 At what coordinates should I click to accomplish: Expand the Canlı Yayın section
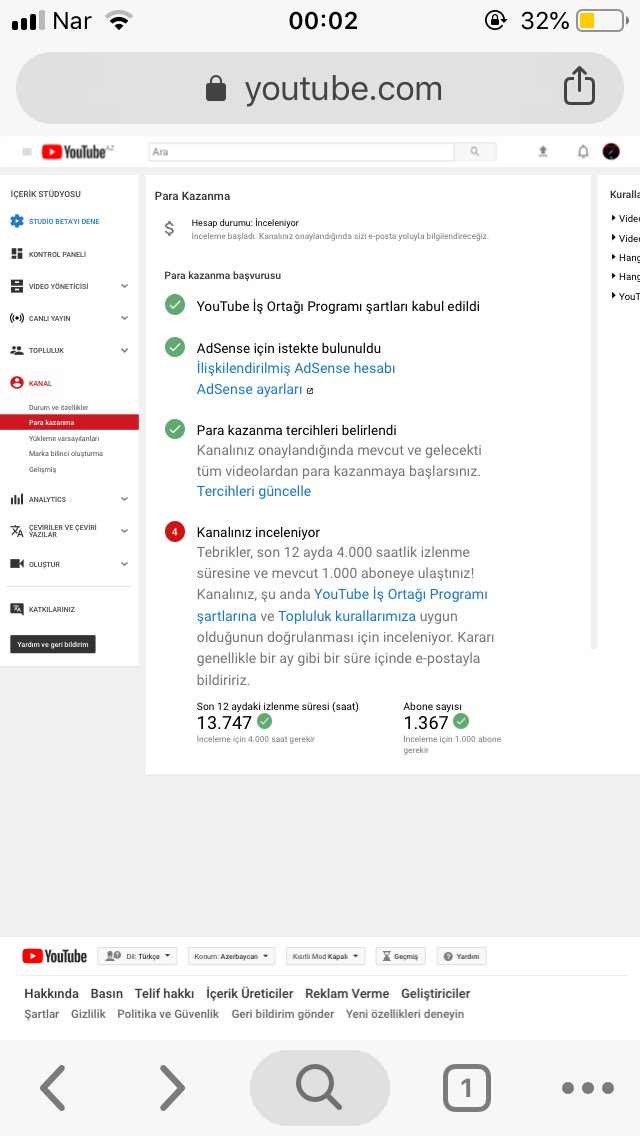(125, 318)
